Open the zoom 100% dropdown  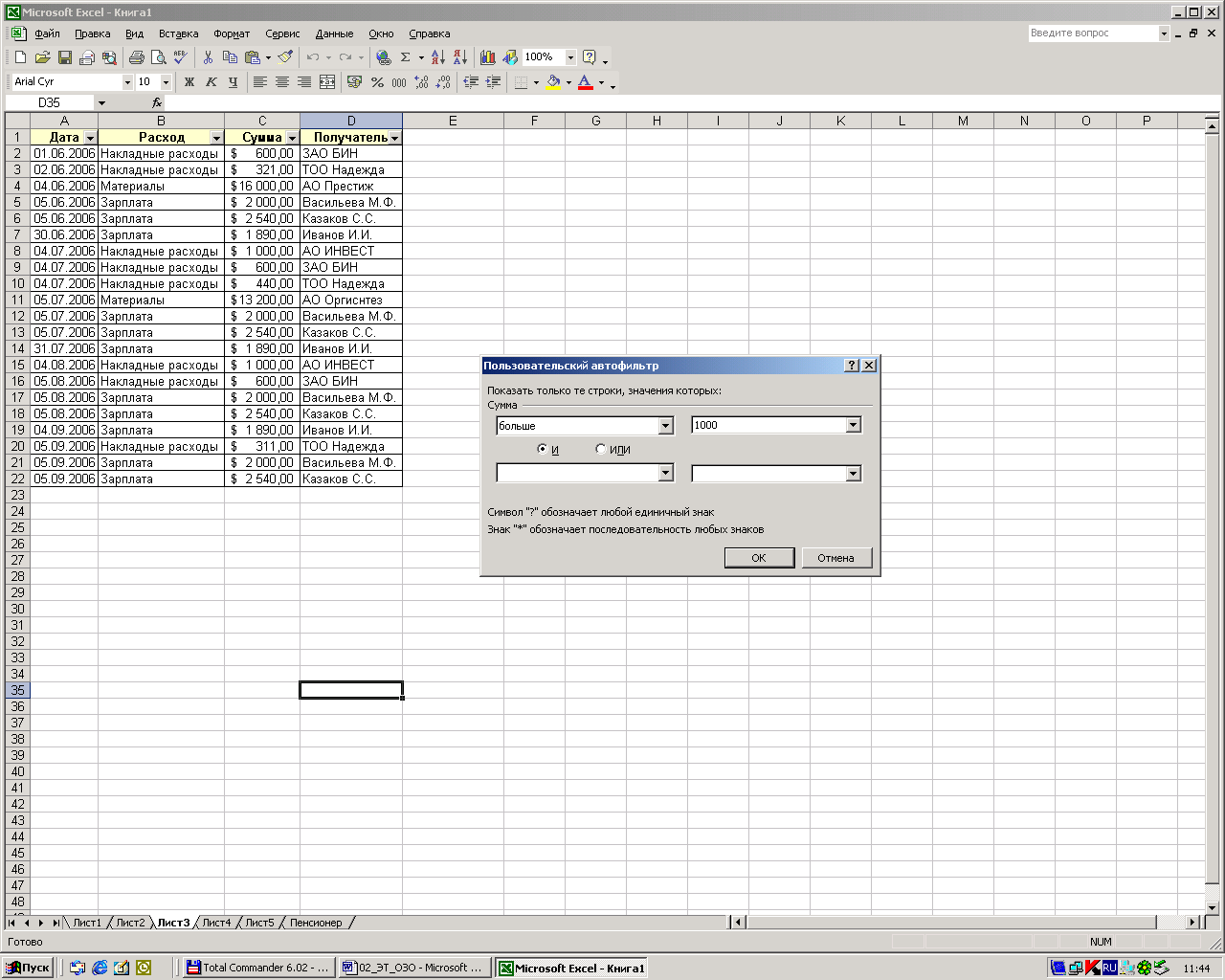pos(570,57)
